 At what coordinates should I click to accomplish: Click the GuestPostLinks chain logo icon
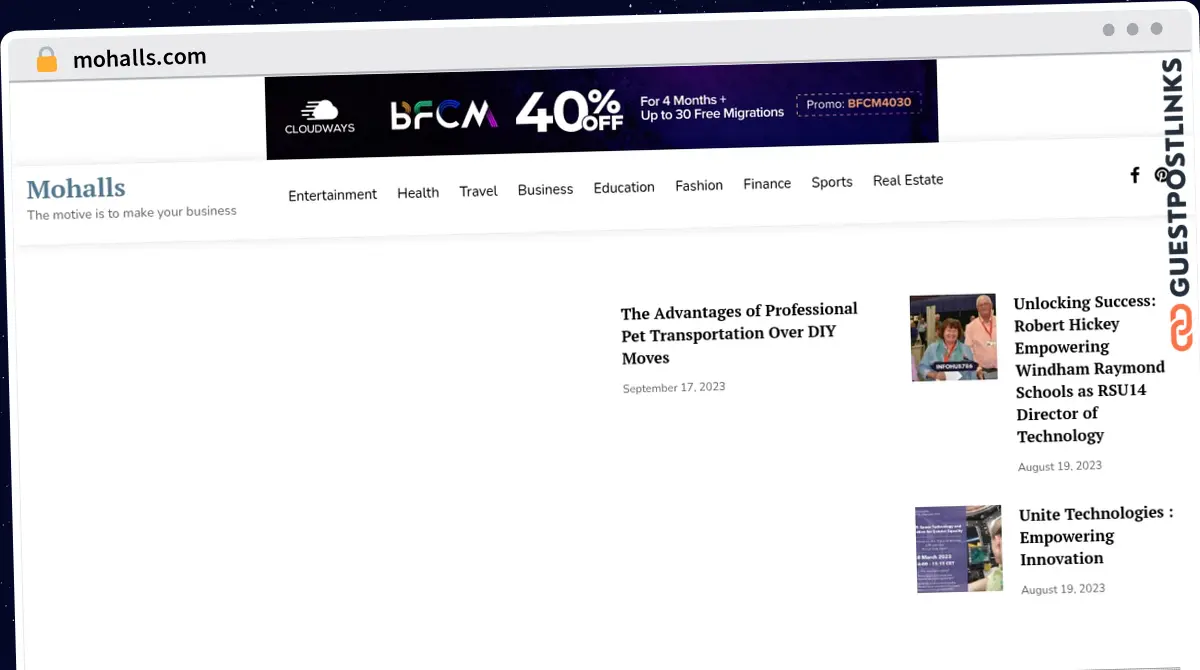(x=1181, y=329)
